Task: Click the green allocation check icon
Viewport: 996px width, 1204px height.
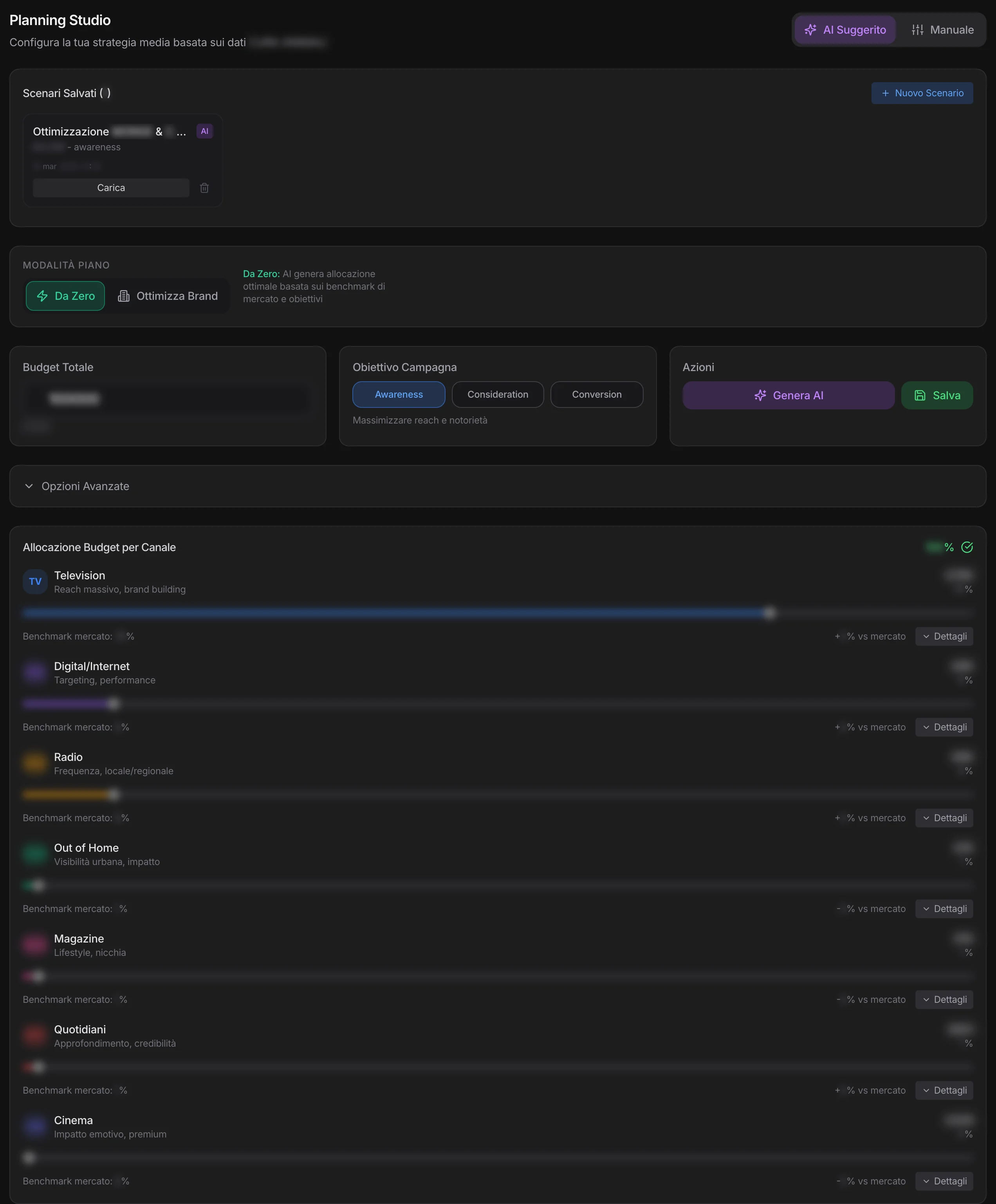Action: [967, 547]
